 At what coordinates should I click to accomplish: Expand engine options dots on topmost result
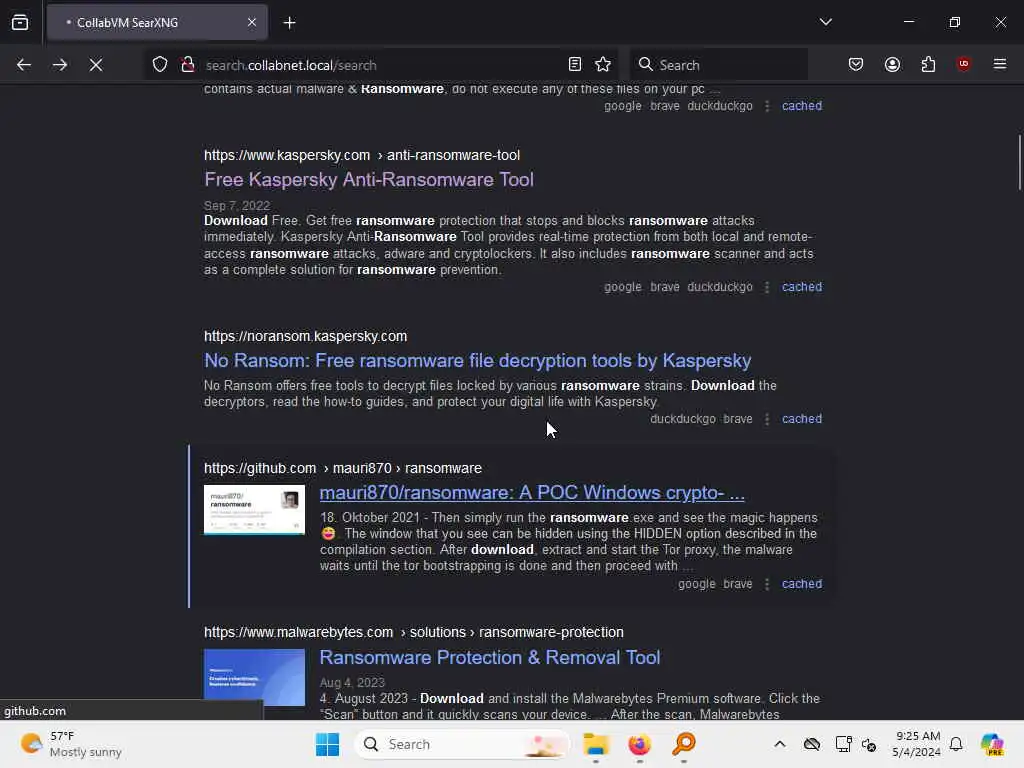click(x=767, y=106)
